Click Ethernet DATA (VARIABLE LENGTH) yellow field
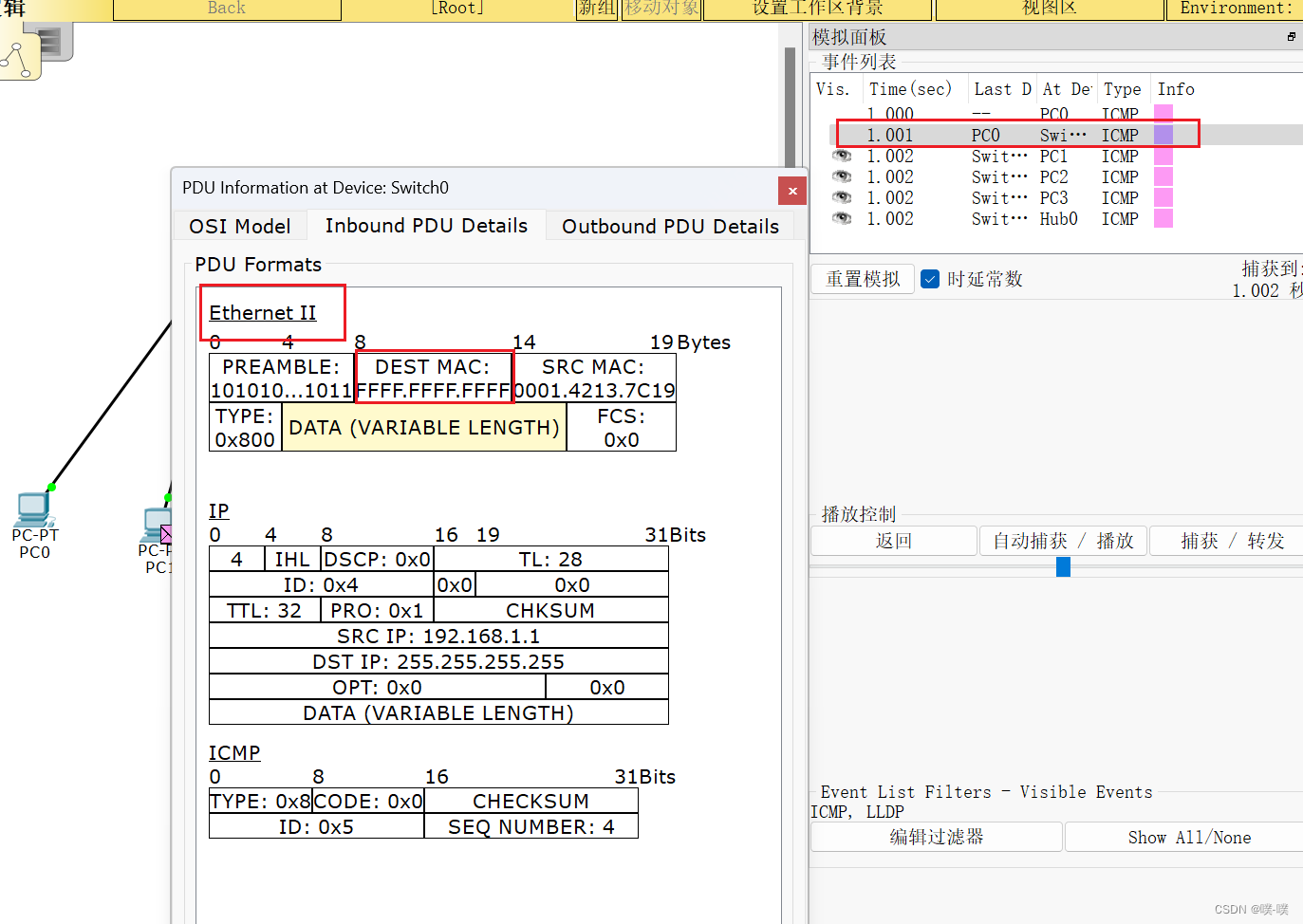 pos(424,427)
